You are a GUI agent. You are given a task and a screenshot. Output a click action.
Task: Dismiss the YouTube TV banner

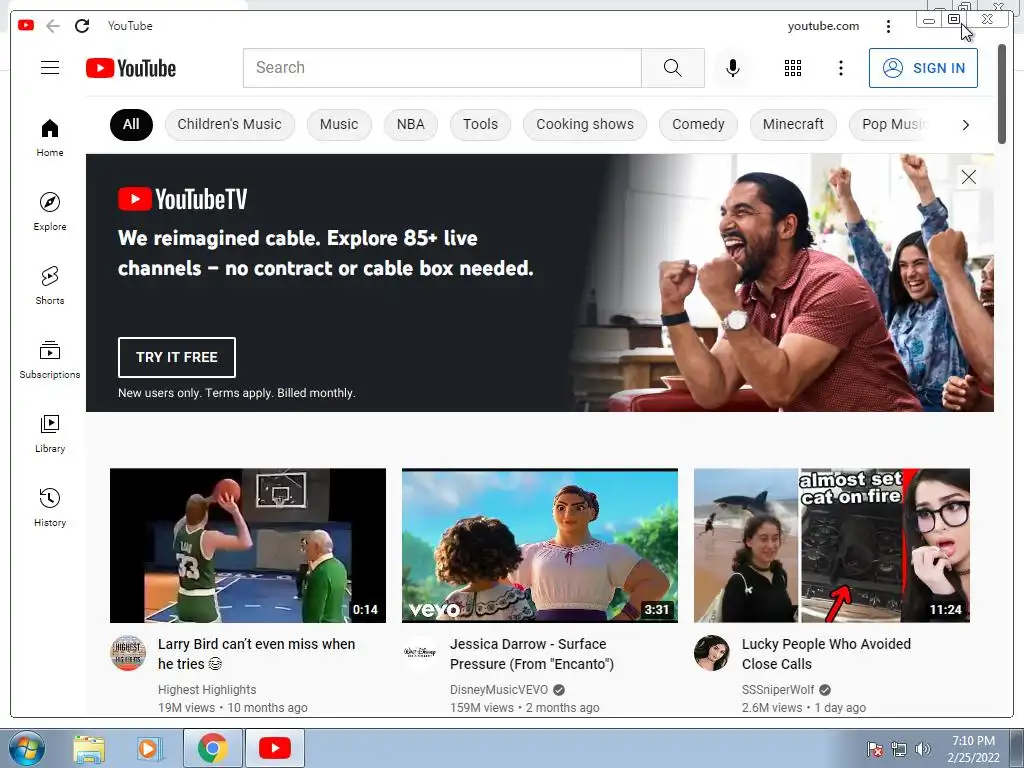click(x=968, y=177)
